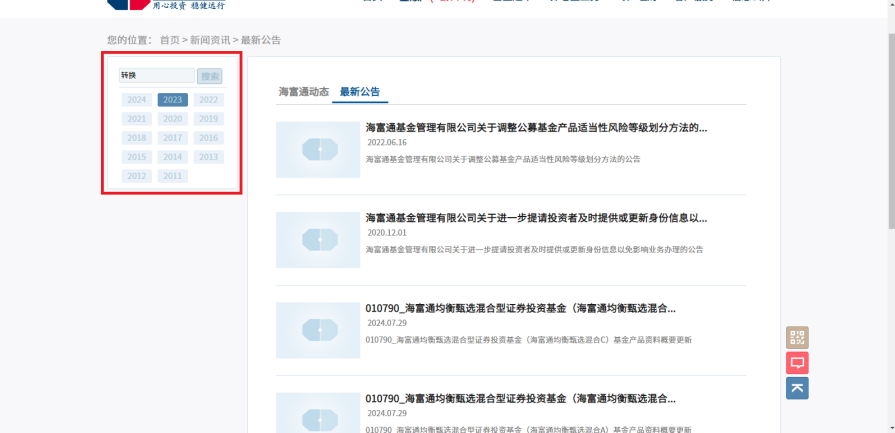The width and height of the screenshot is (895, 433).
Task: Click the thumbnail beside the 均衡甄选混合C announcement
Action: [x=318, y=330]
